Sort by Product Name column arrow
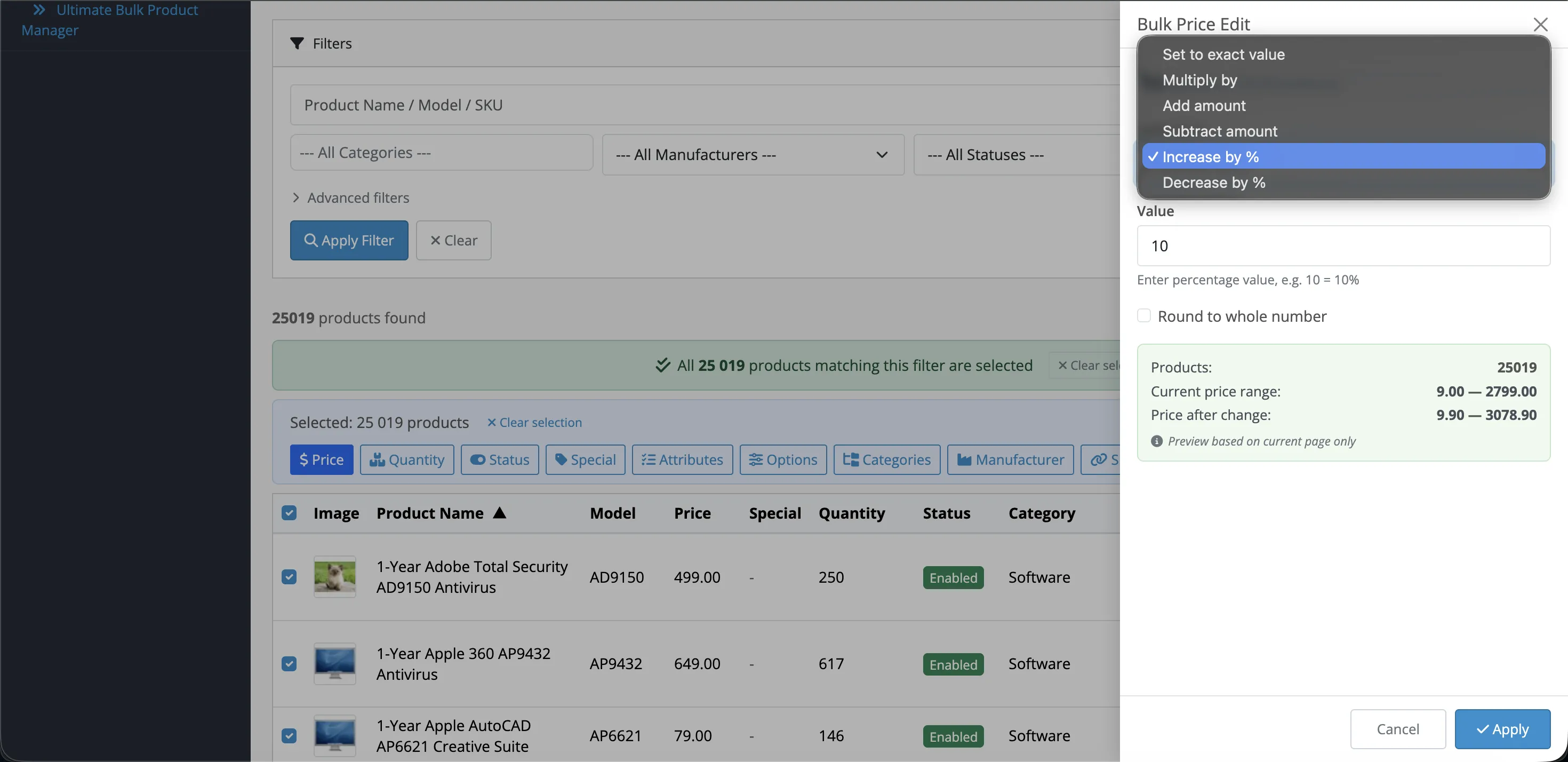Image resolution: width=1568 pixels, height=762 pixels. coord(500,513)
